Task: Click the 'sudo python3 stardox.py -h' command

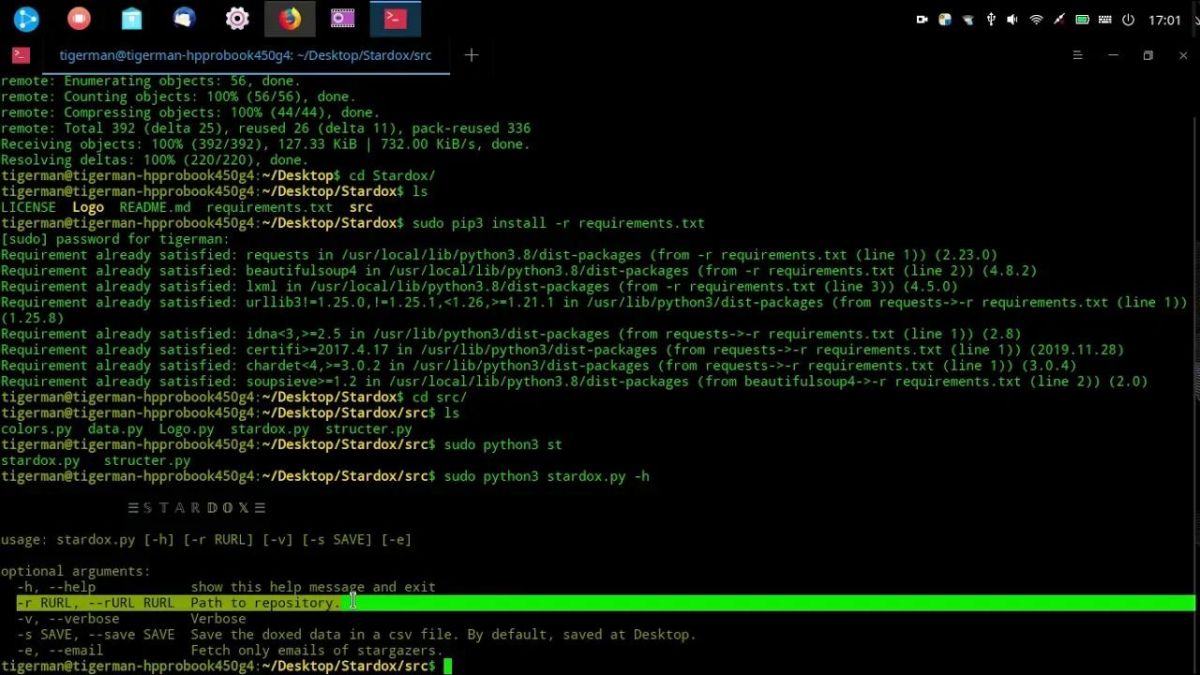Action: point(547,477)
